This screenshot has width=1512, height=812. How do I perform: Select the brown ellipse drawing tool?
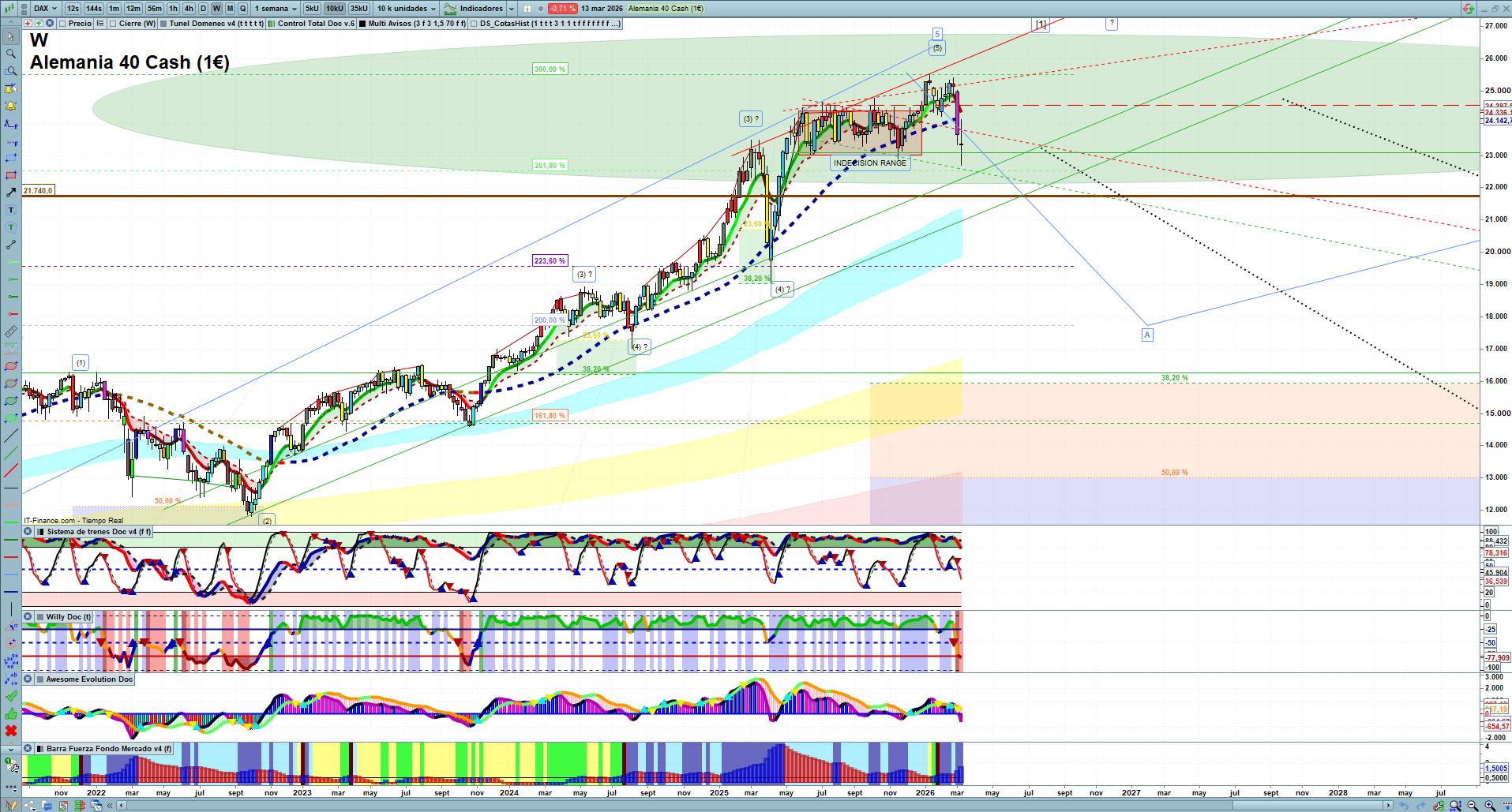[x=11, y=384]
